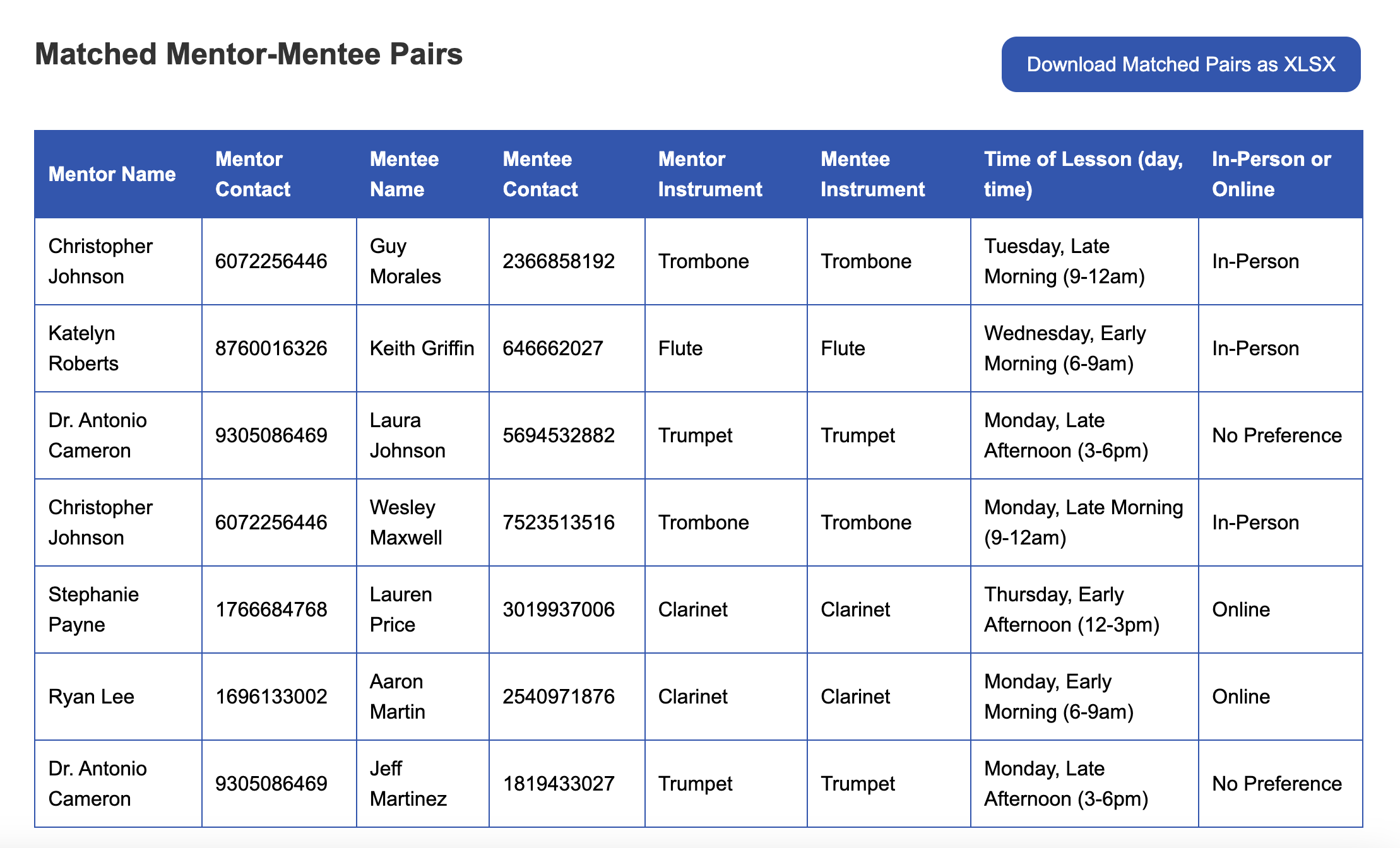Select the Time of Lesson column header
Screen dimensions: 1400x848
(1083, 174)
